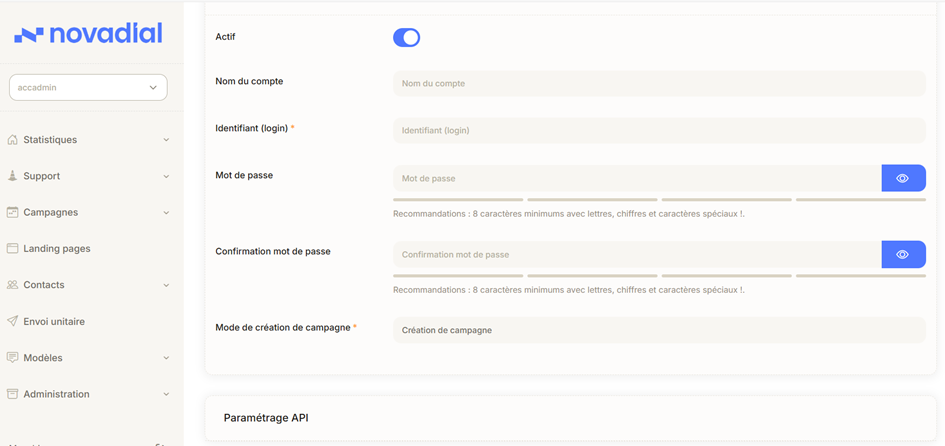Viewport: 945px width, 446px height.
Task: Focus the Nom du compte input field
Action: tap(659, 84)
